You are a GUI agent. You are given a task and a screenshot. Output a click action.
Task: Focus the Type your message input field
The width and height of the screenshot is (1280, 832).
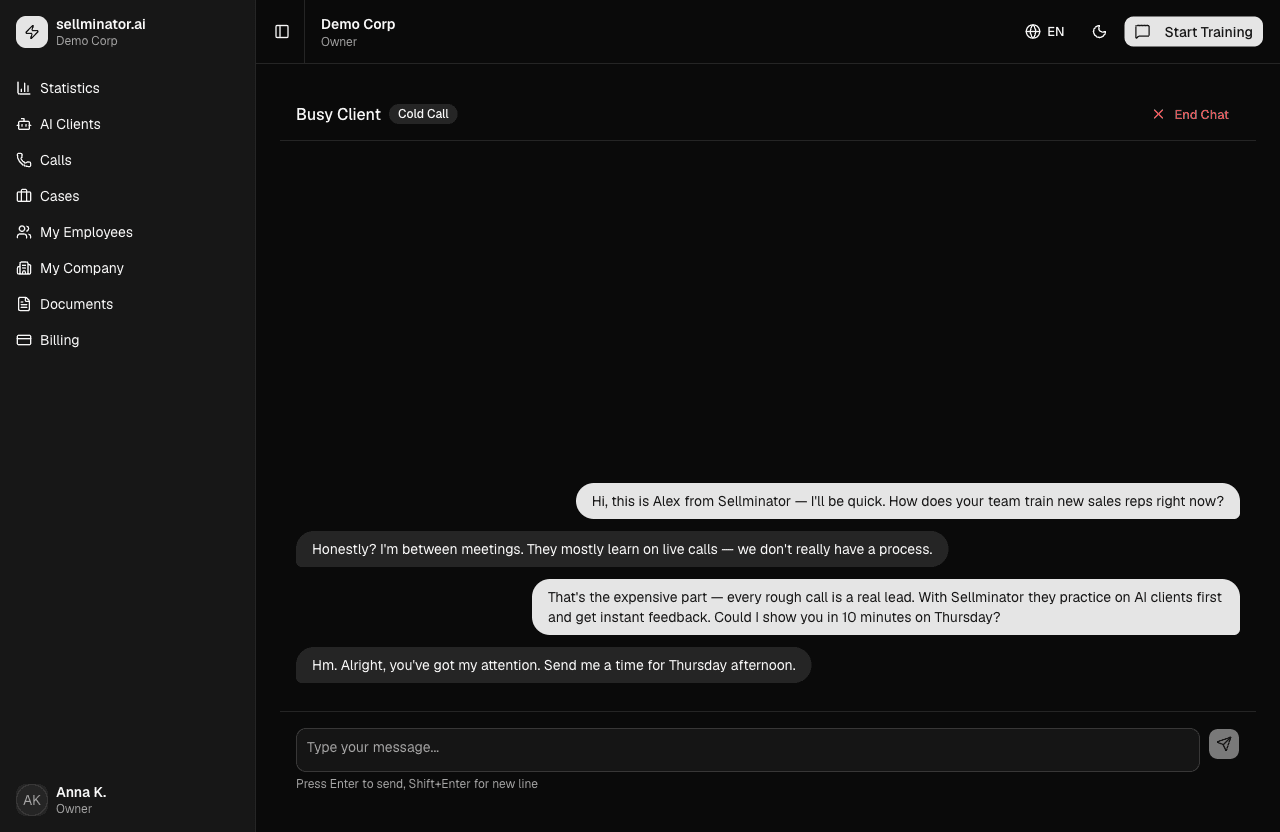click(x=748, y=750)
